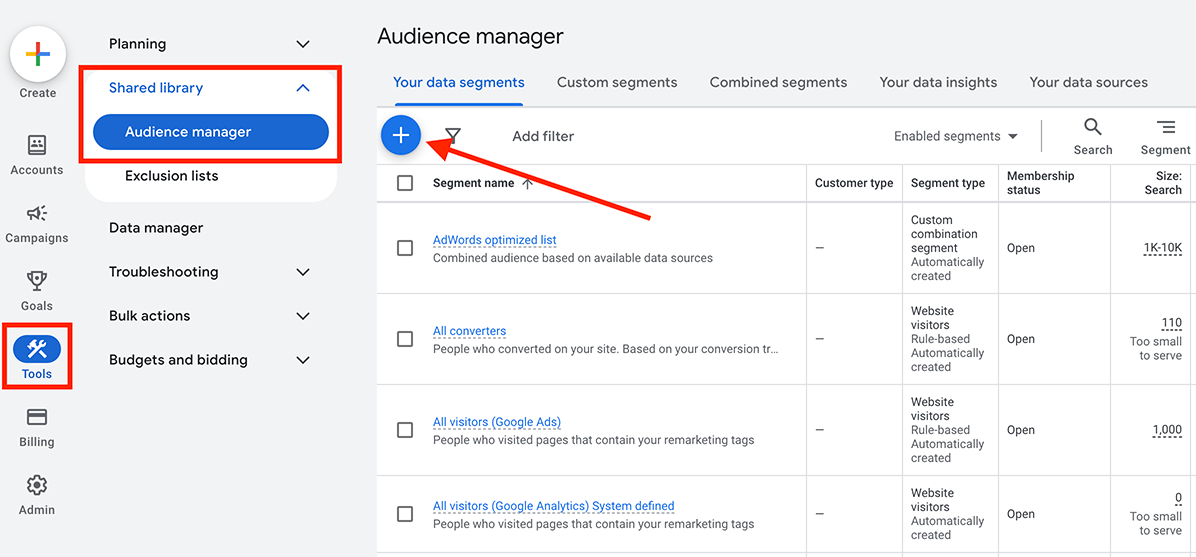The width and height of the screenshot is (1196, 557).
Task: Open the Billing card icon
Action: click(x=37, y=417)
